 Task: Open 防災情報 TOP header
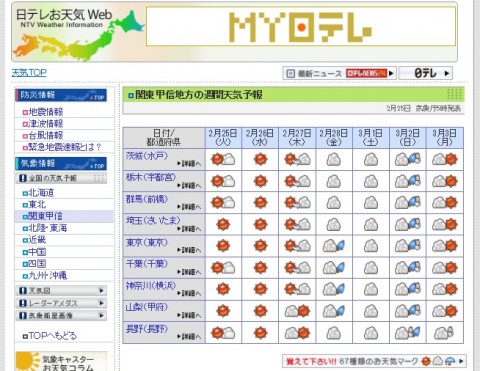[61, 95]
